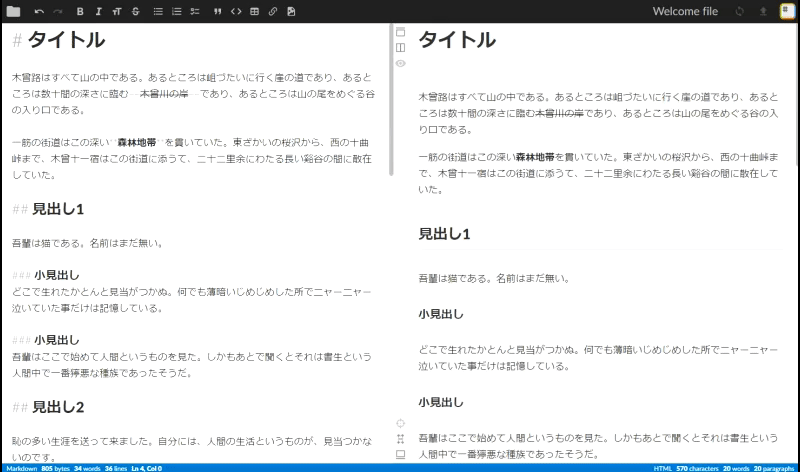This screenshot has width=800, height=472.
Task: Click the bold '森林地帯' text in editor
Action: [137, 142]
